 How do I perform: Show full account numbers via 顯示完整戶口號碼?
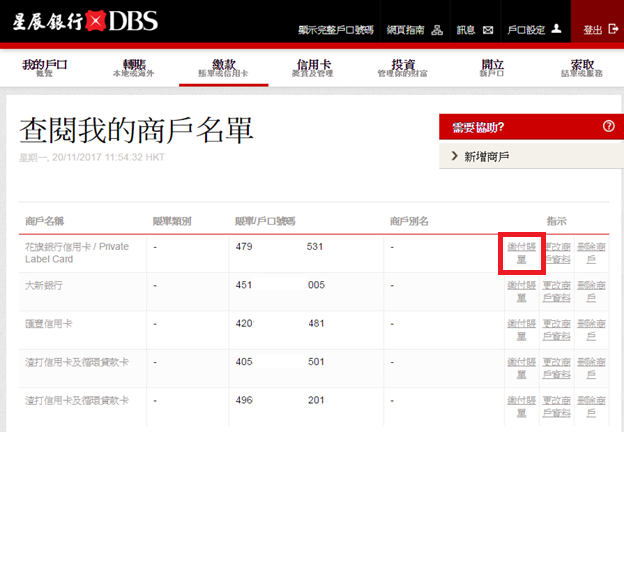334,30
